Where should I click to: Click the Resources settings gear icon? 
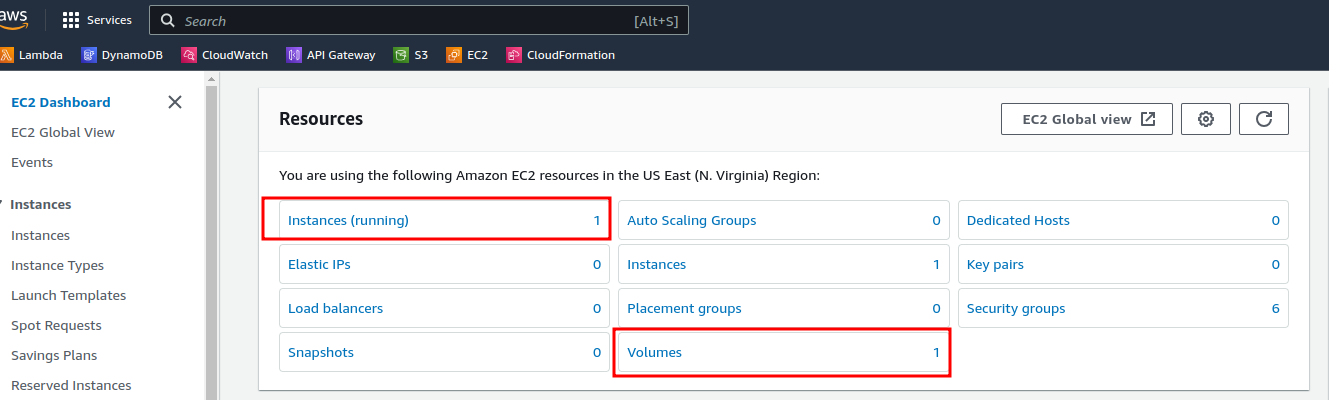coord(1206,119)
